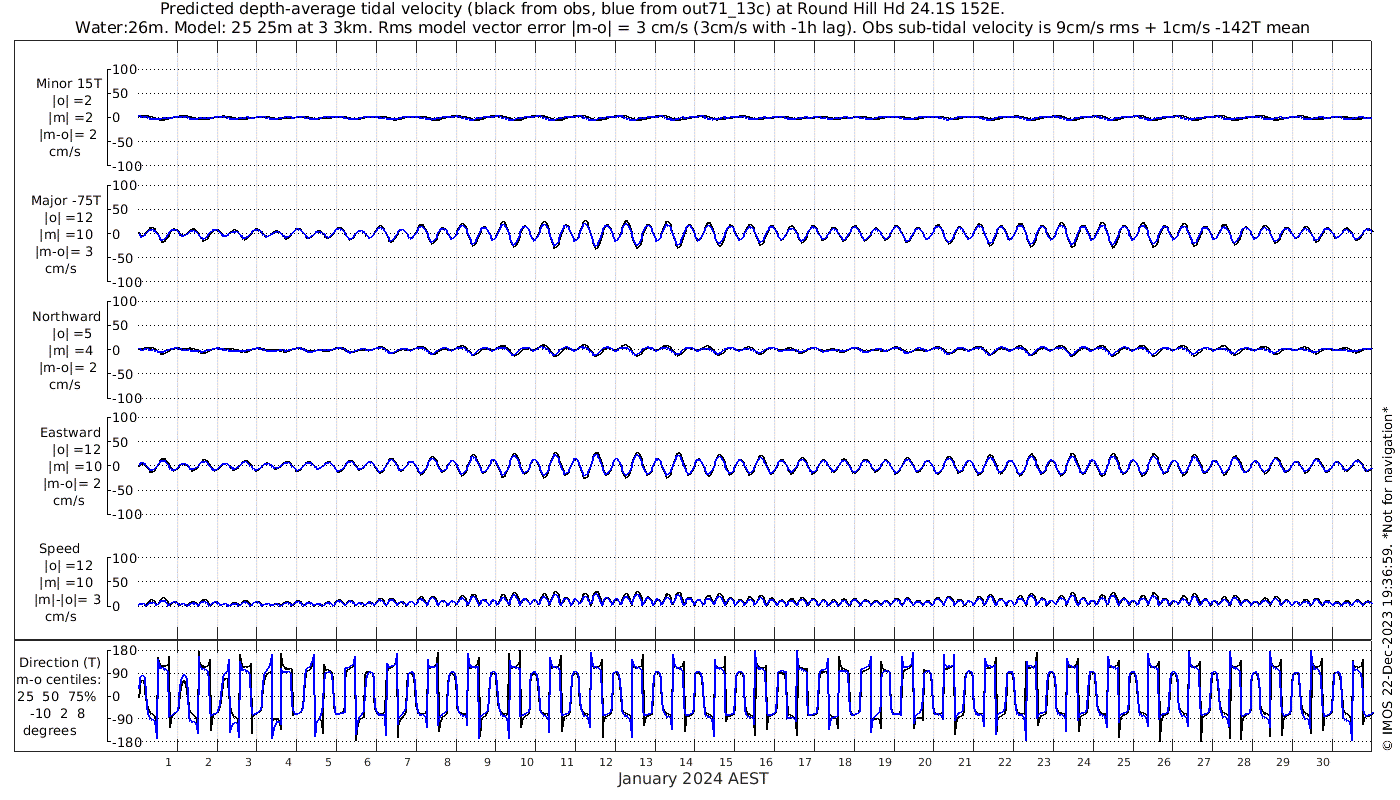Click the 'degrees' unit label
Screen dimensions: 1400x800
(51, 731)
